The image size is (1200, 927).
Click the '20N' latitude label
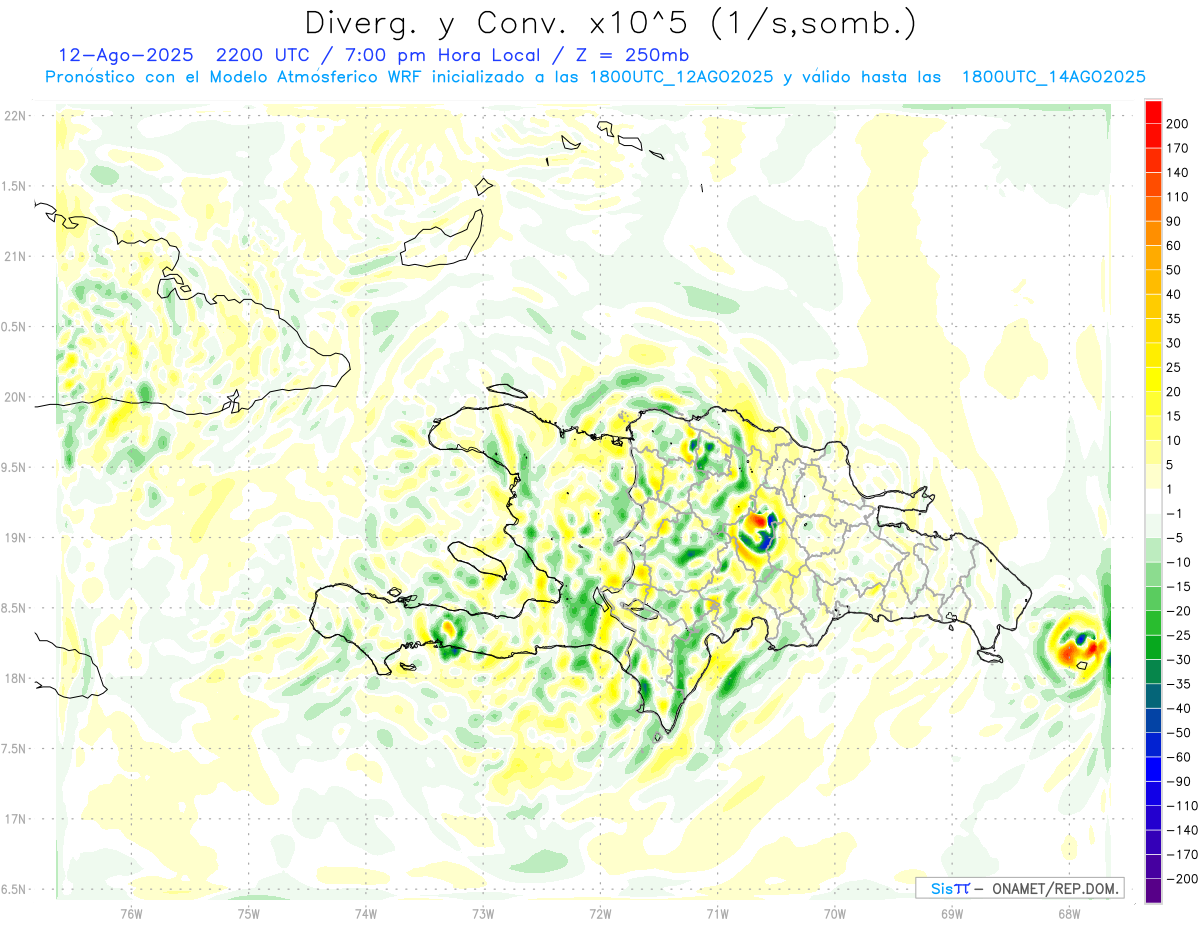click(x=15, y=397)
